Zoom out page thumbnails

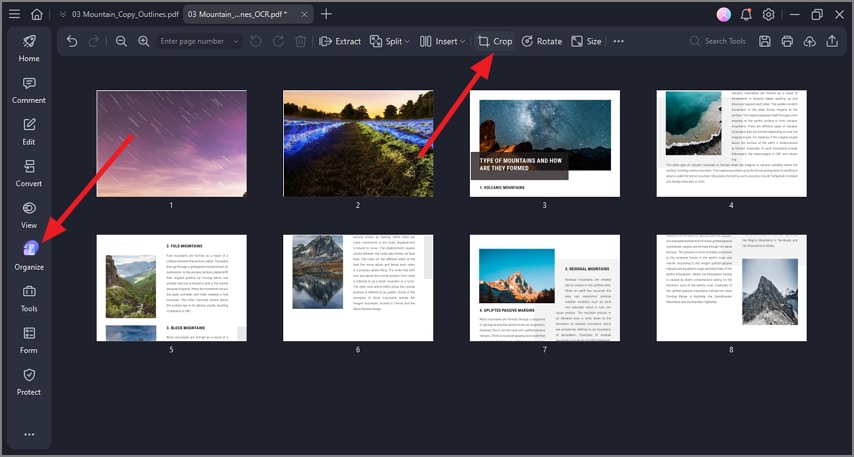tap(121, 41)
